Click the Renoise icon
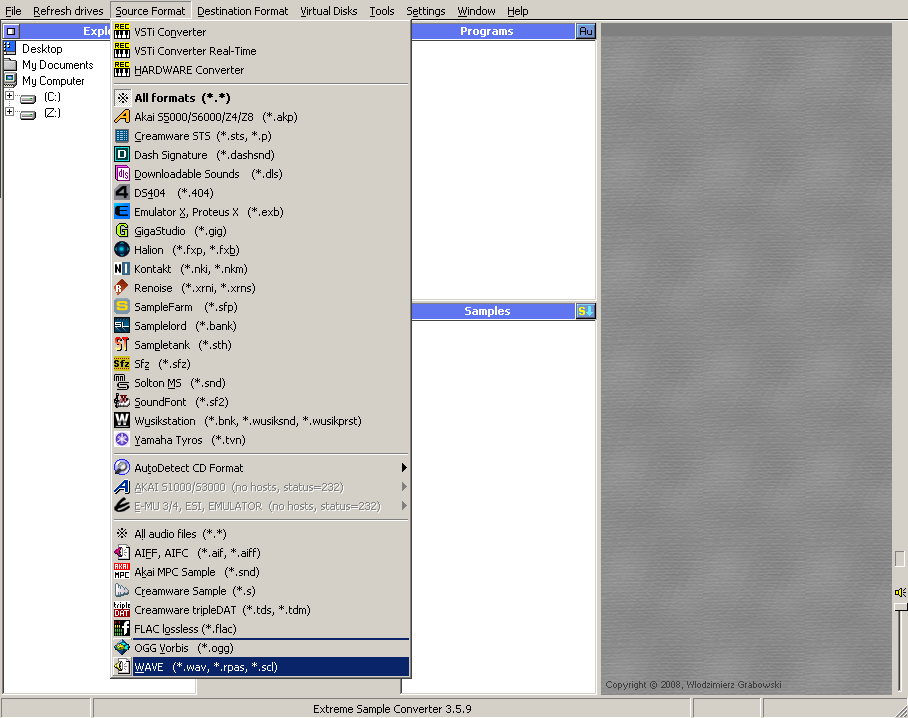This screenshot has height=718, width=908. click(x=122, y=288)
